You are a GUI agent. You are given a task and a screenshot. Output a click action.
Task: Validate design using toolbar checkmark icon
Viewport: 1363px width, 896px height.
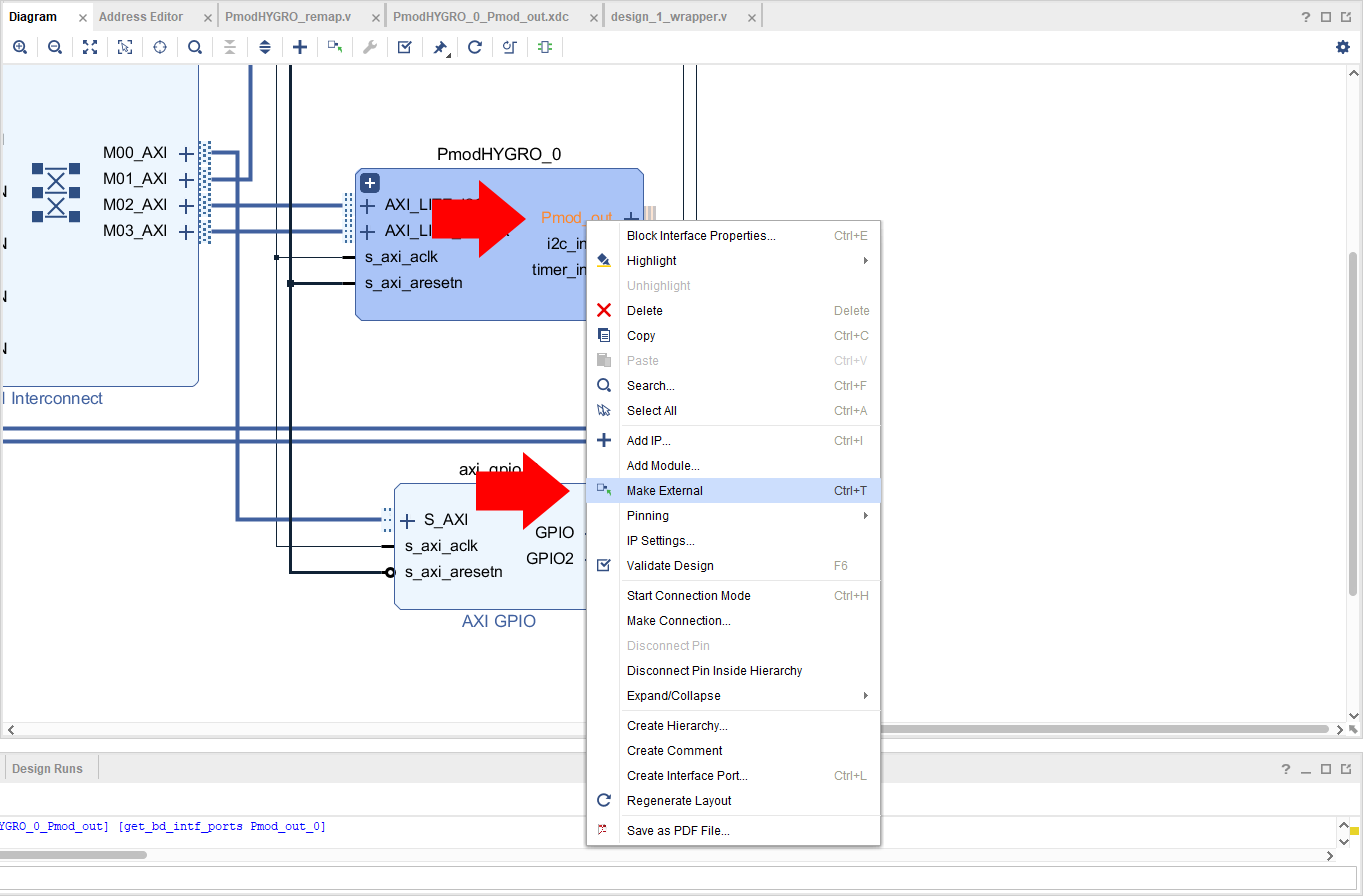pos(405,47)
